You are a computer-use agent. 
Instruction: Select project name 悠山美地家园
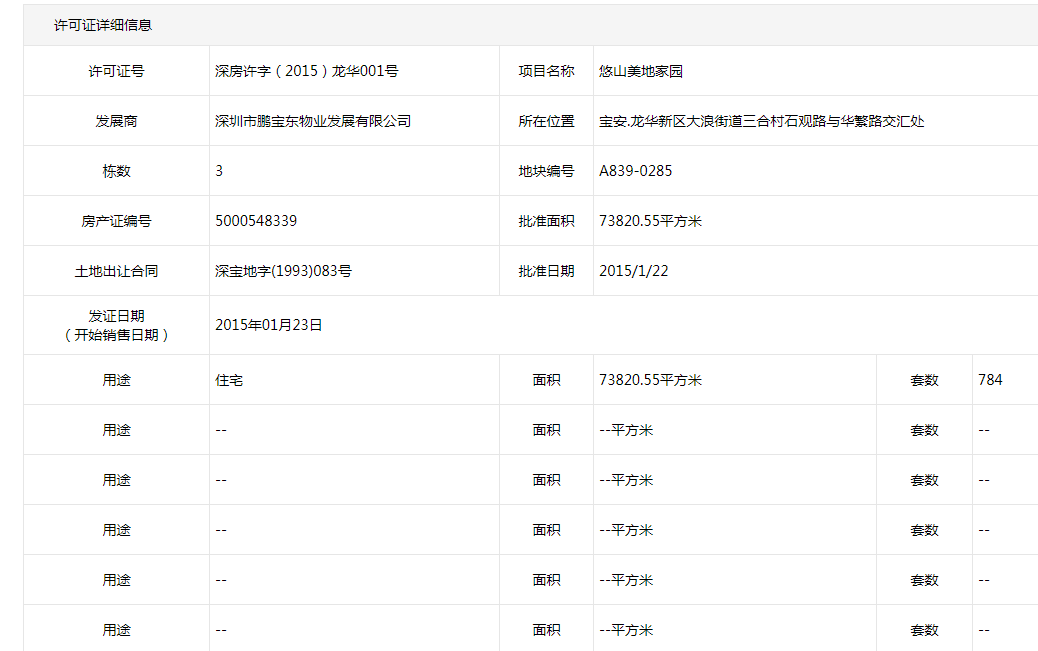click(641, 71)
